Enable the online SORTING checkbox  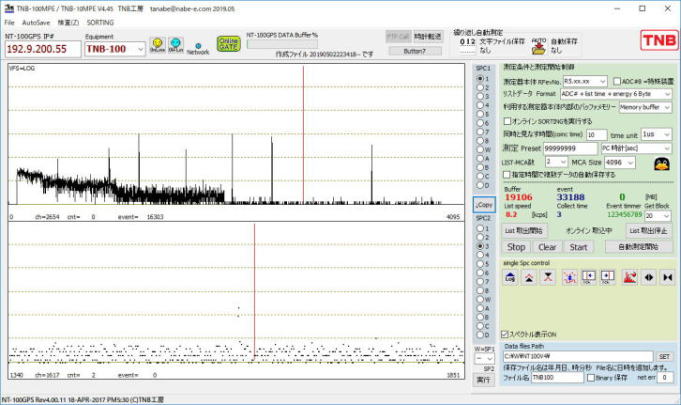click(x=507, y=121)
